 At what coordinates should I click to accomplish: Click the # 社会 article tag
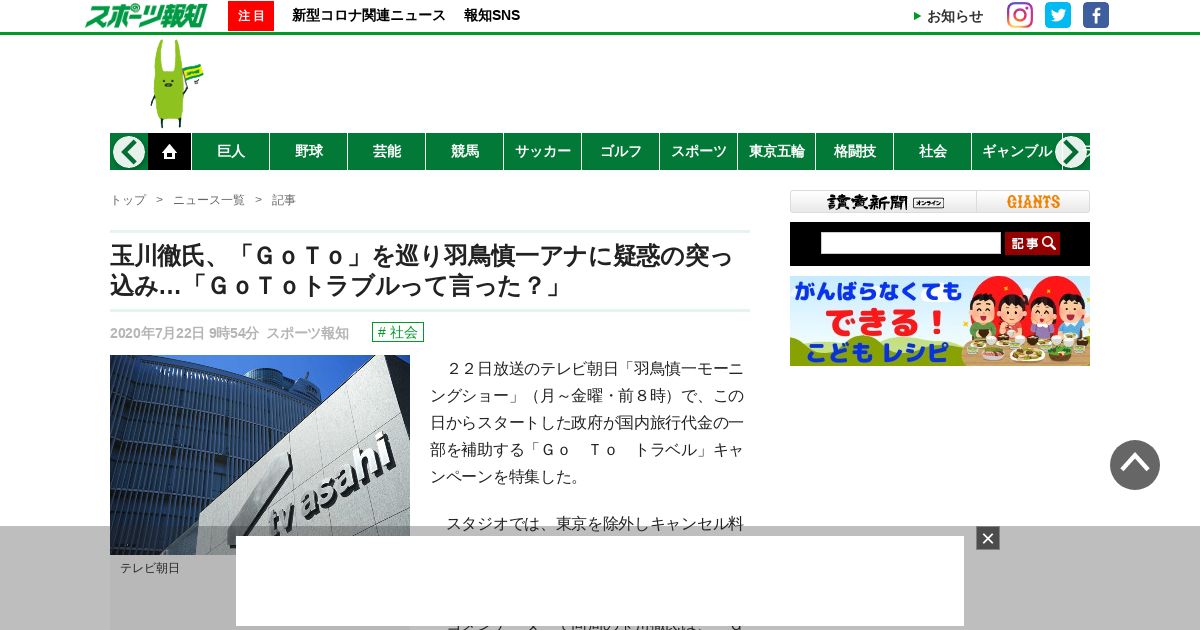pos(398,332)
